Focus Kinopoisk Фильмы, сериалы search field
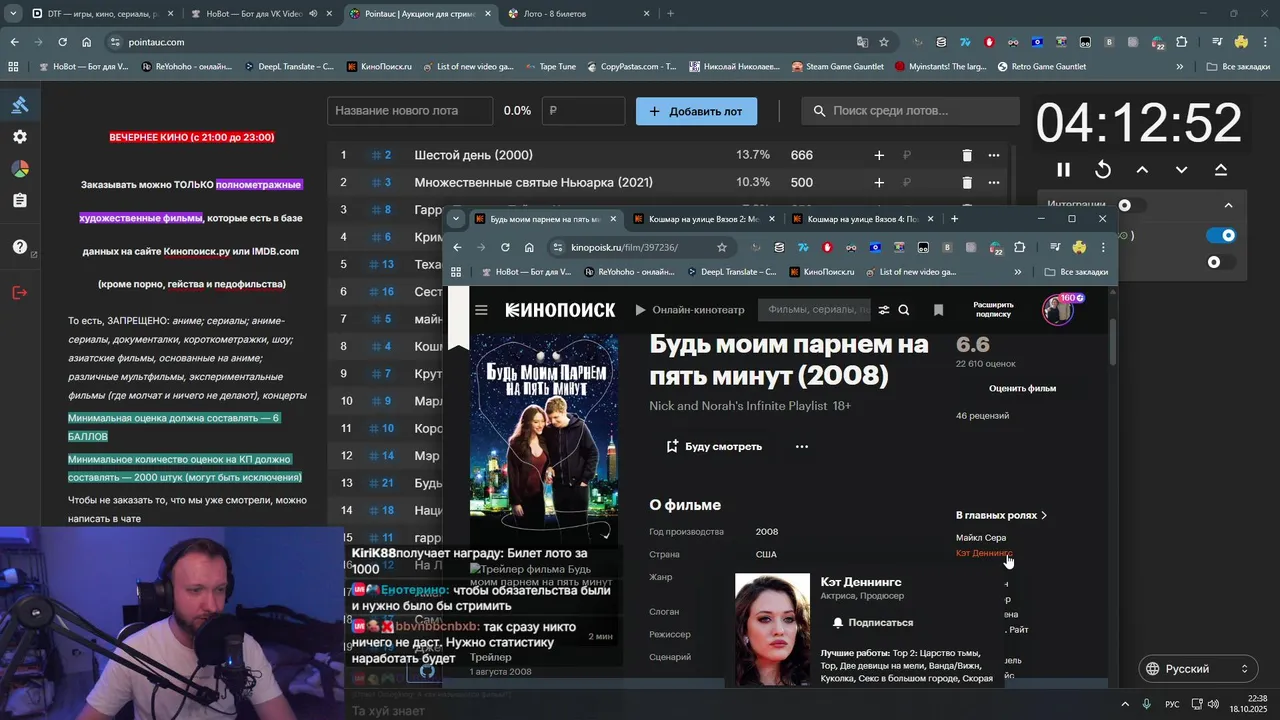Screen dimensions: 1280x720 tap(814, 310)
